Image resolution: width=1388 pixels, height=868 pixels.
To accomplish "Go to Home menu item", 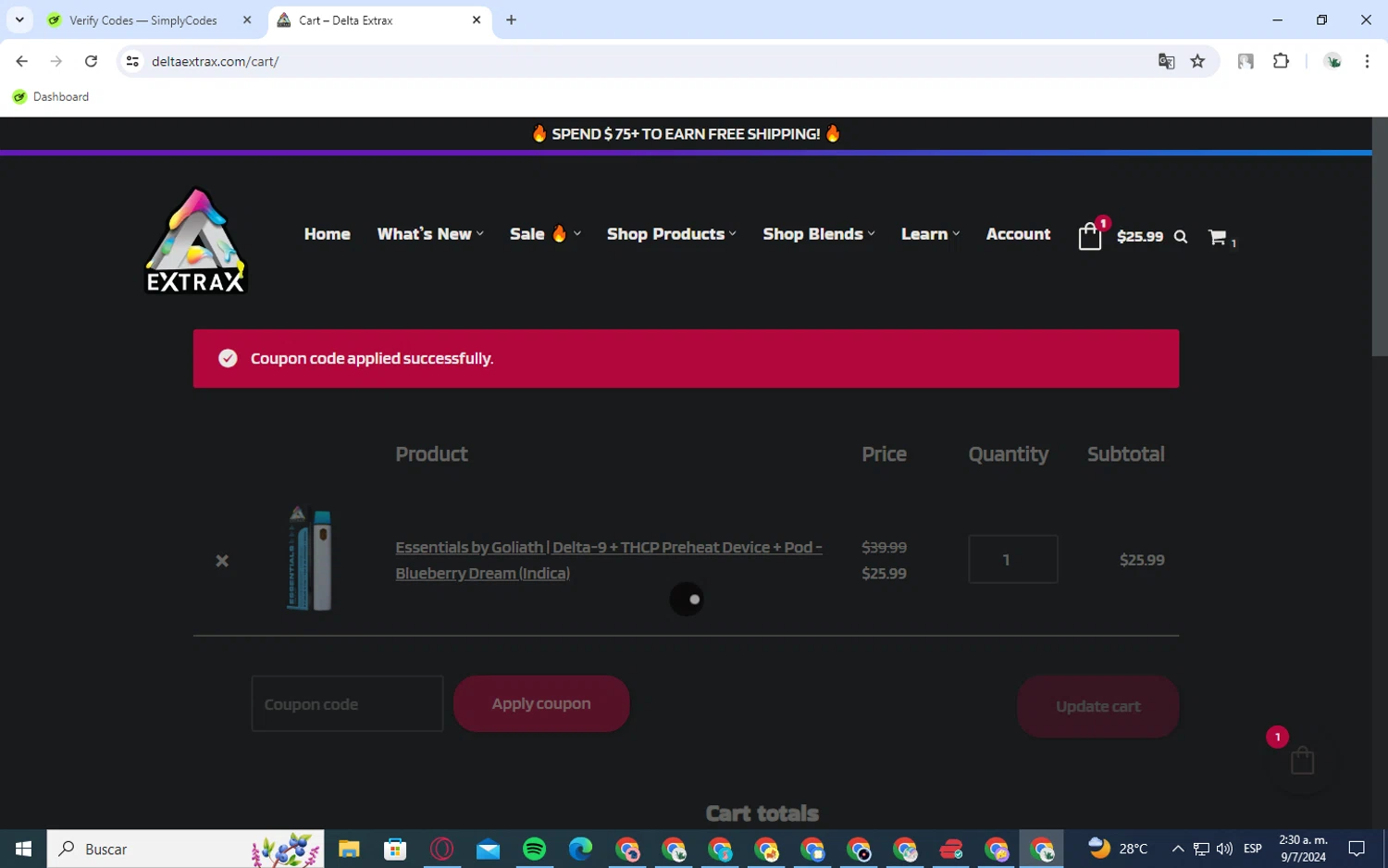I will point(327,234).
